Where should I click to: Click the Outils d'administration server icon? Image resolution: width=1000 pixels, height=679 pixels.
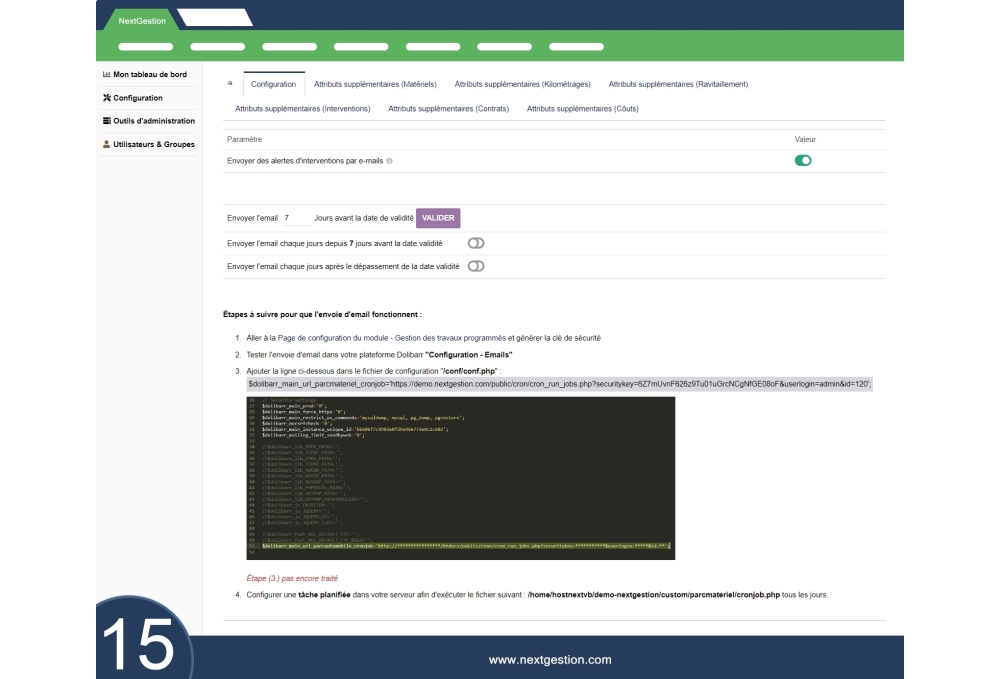(107, 121)
